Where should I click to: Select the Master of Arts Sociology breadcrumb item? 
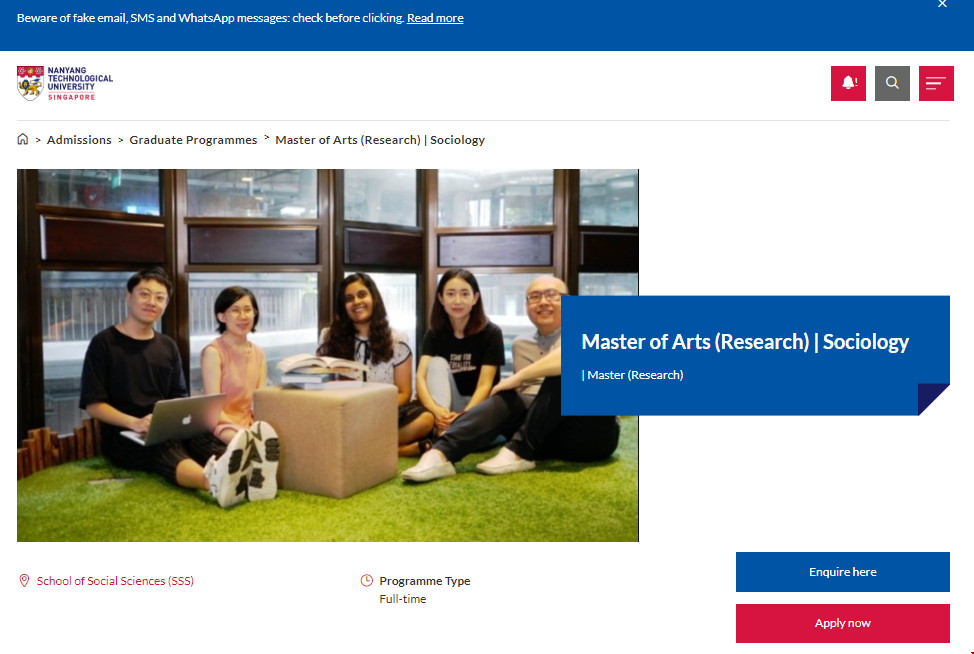coord(378,139)
